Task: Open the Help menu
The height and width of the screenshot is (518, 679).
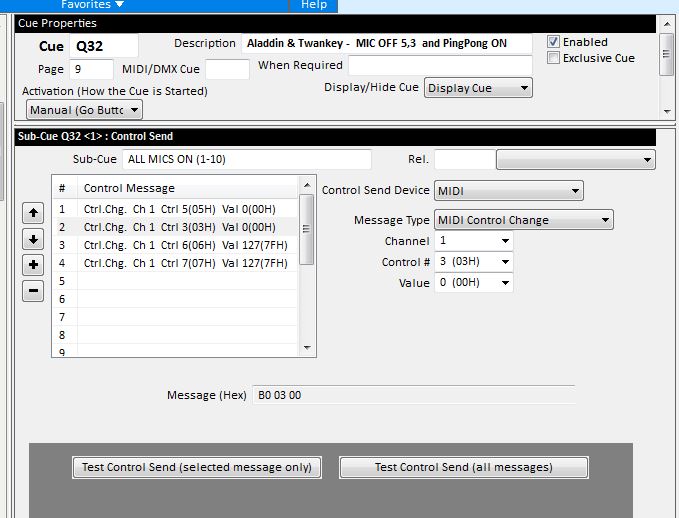Action: (314, 5)
